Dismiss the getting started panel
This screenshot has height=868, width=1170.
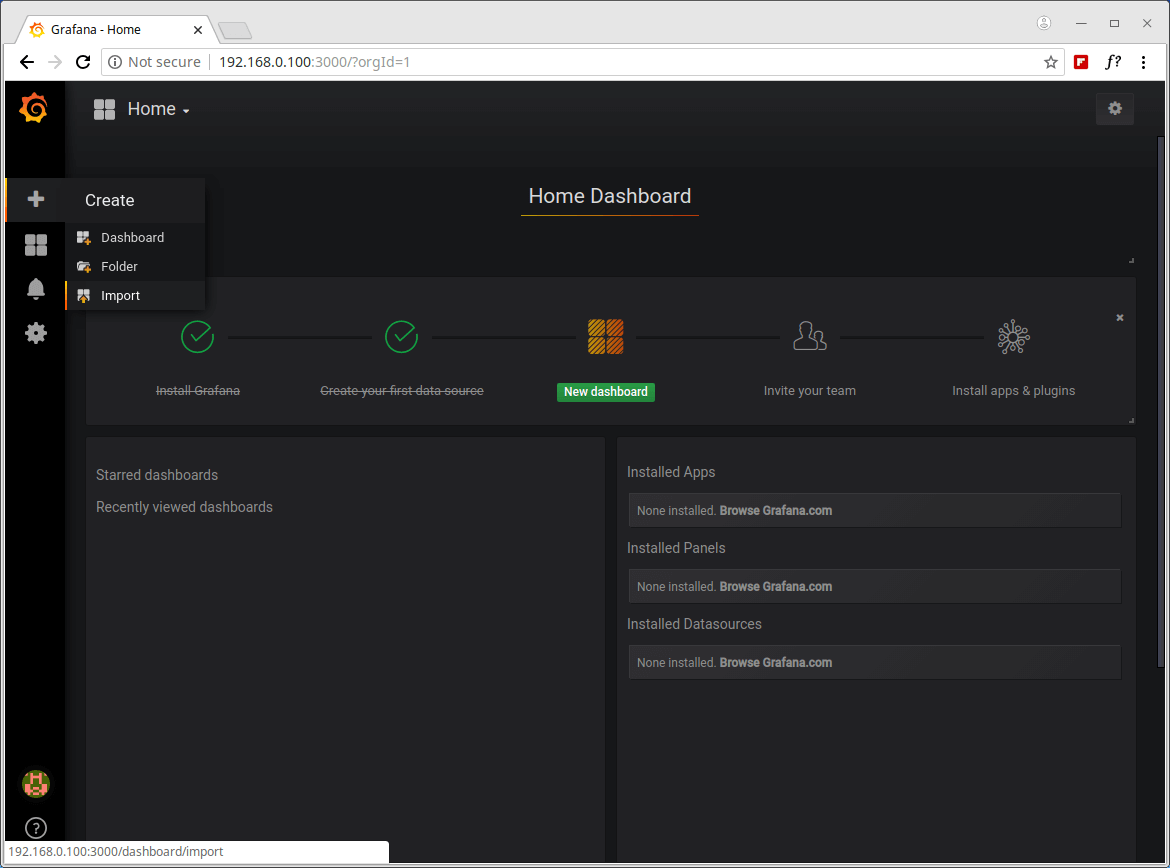pos(1119,317)
